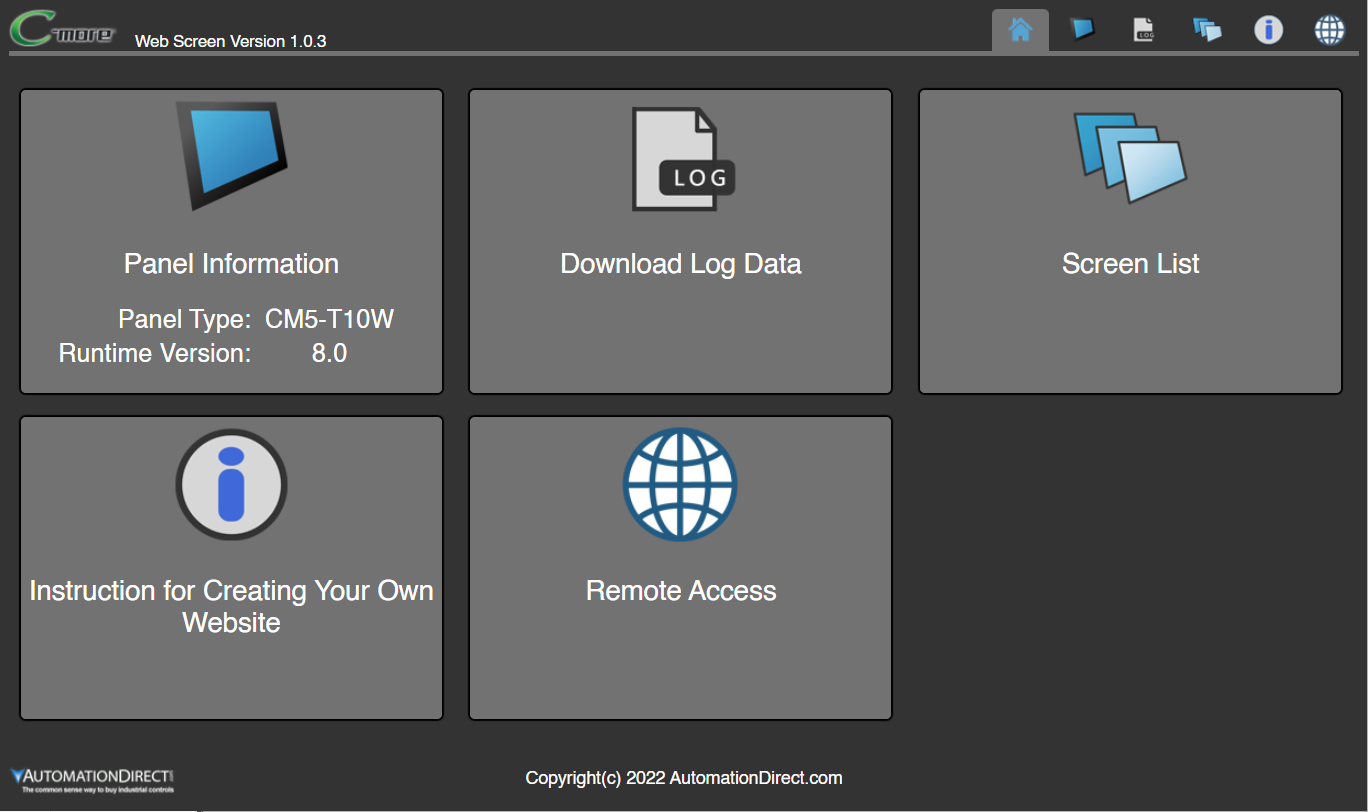Open Instruction for Creating Your Own Website
Viewport: 1368px width, 812px height.
click(231, 606)
